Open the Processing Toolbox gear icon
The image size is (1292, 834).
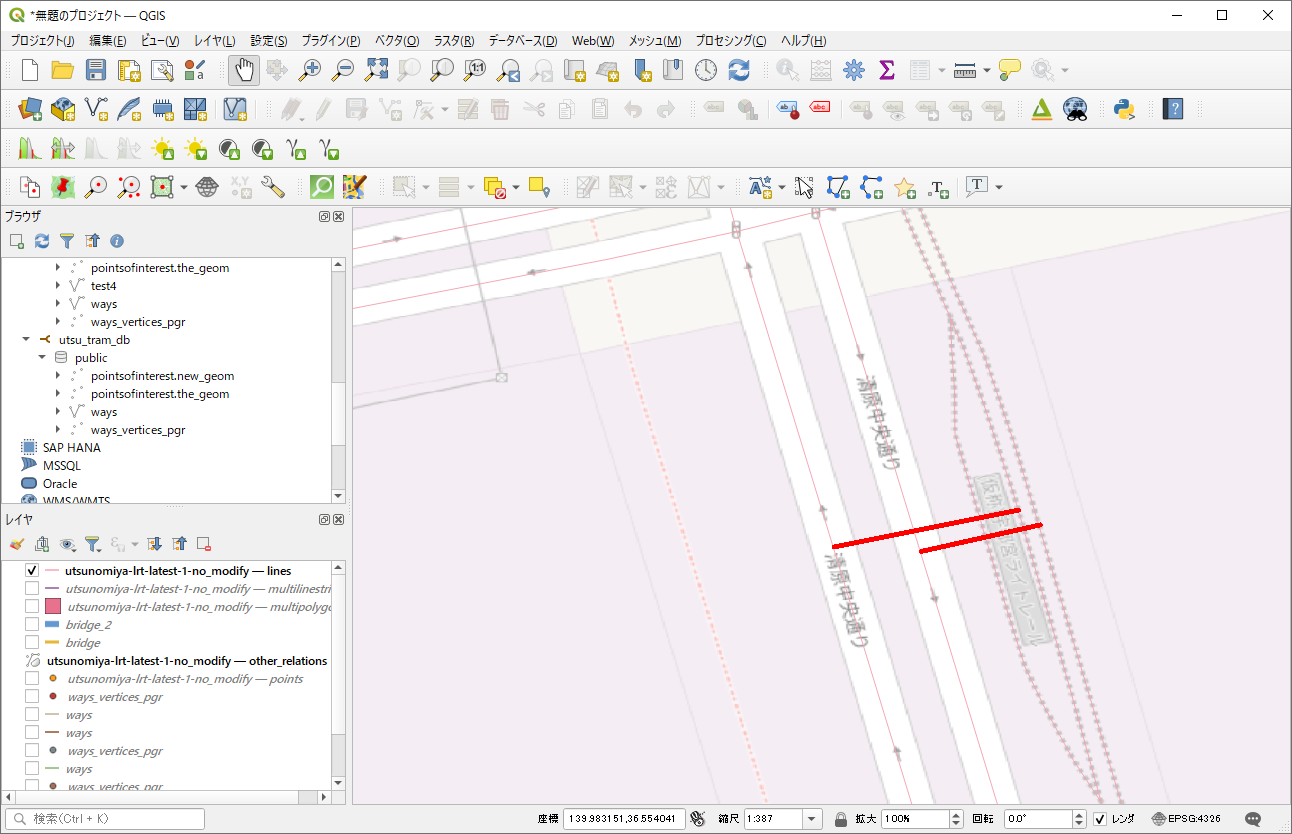click(x=853, y=70)
